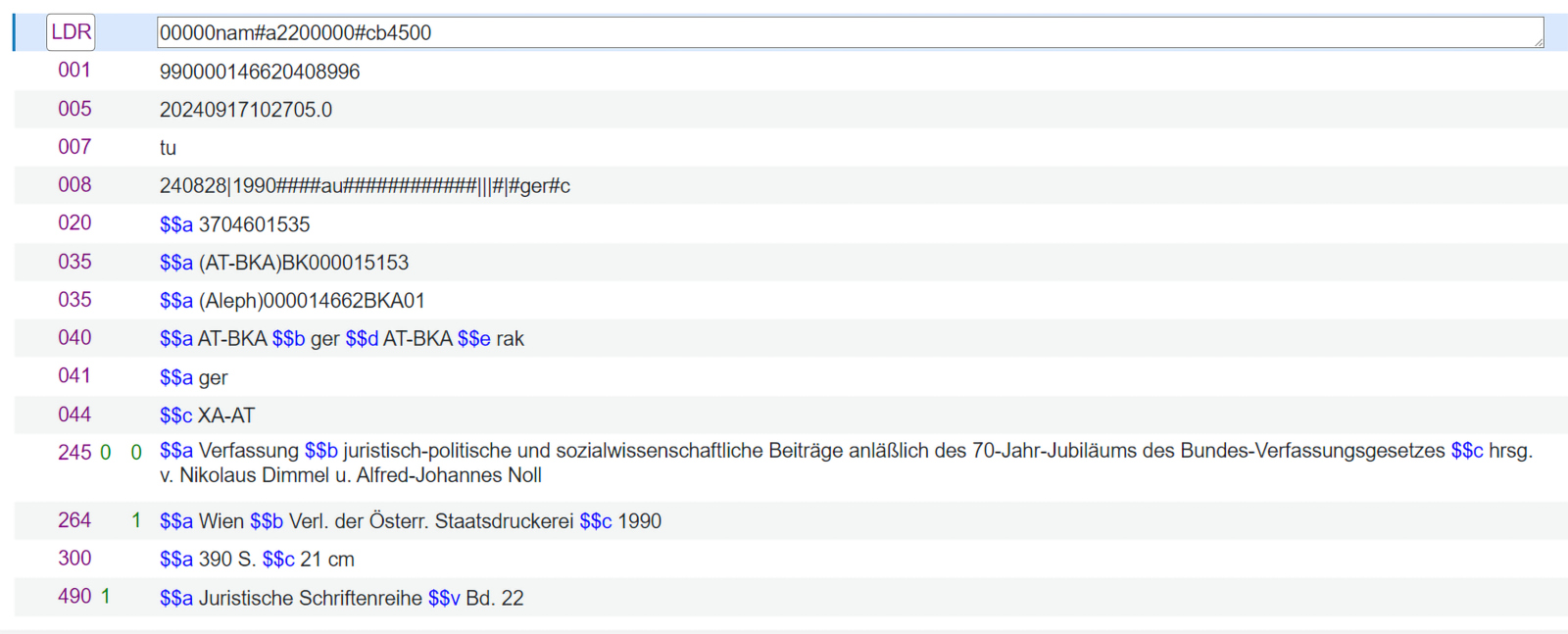Click the LDR tag box
This screenshot has width=1568, height=634.
click(x=71, y=32)
